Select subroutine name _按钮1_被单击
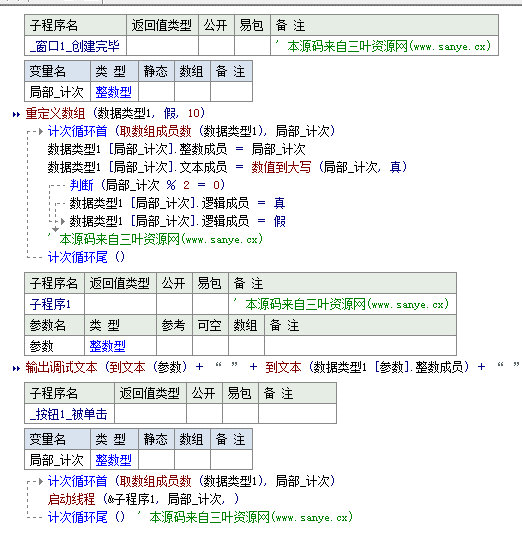 [69, 414]
